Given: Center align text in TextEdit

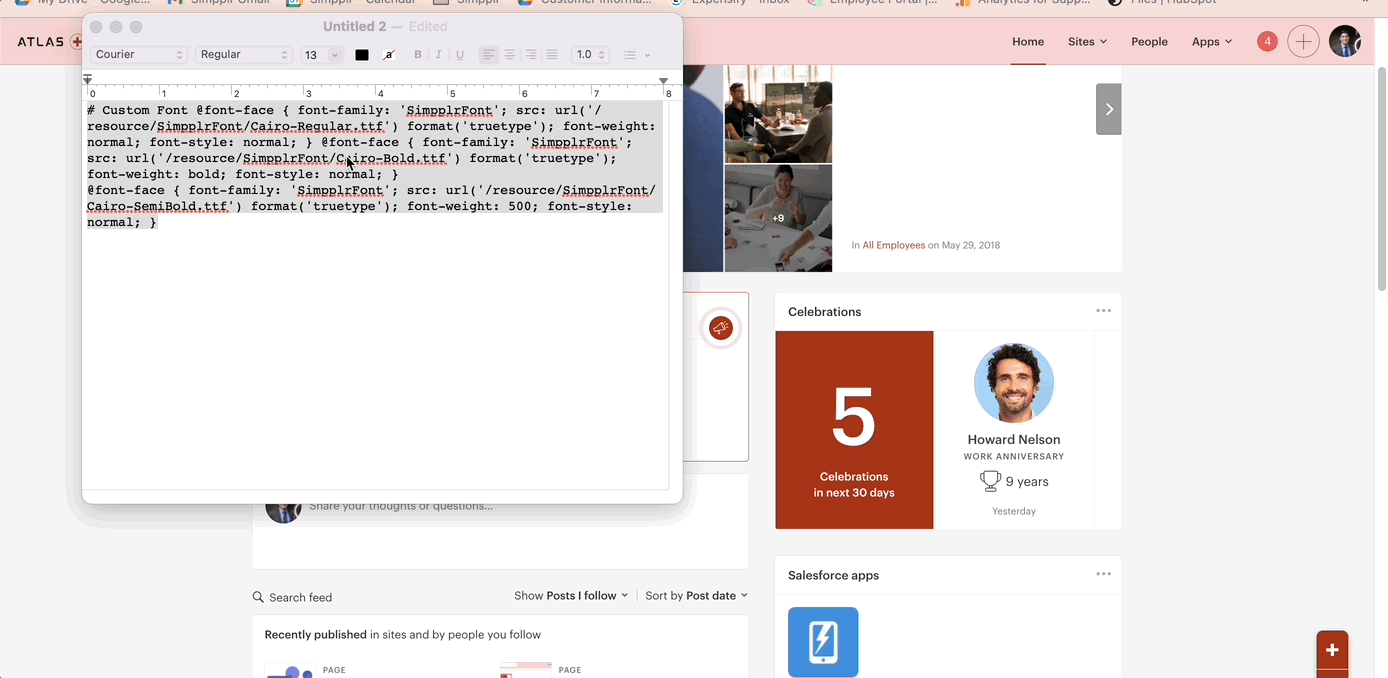Looking at the screenshot, I should click(x=509, y=55).
